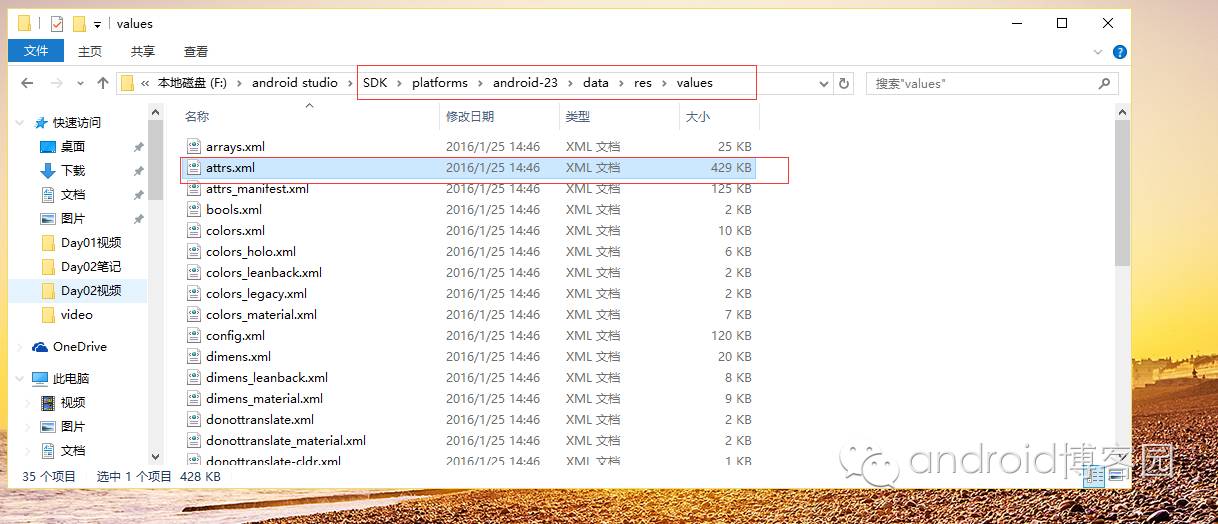1218x524 pixels.
Task: Switch to the 查看 ribbon tab
Action: pos(196,51)
